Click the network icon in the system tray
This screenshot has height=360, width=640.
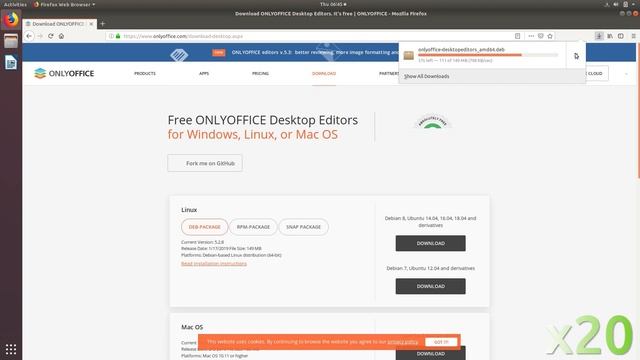607,4
